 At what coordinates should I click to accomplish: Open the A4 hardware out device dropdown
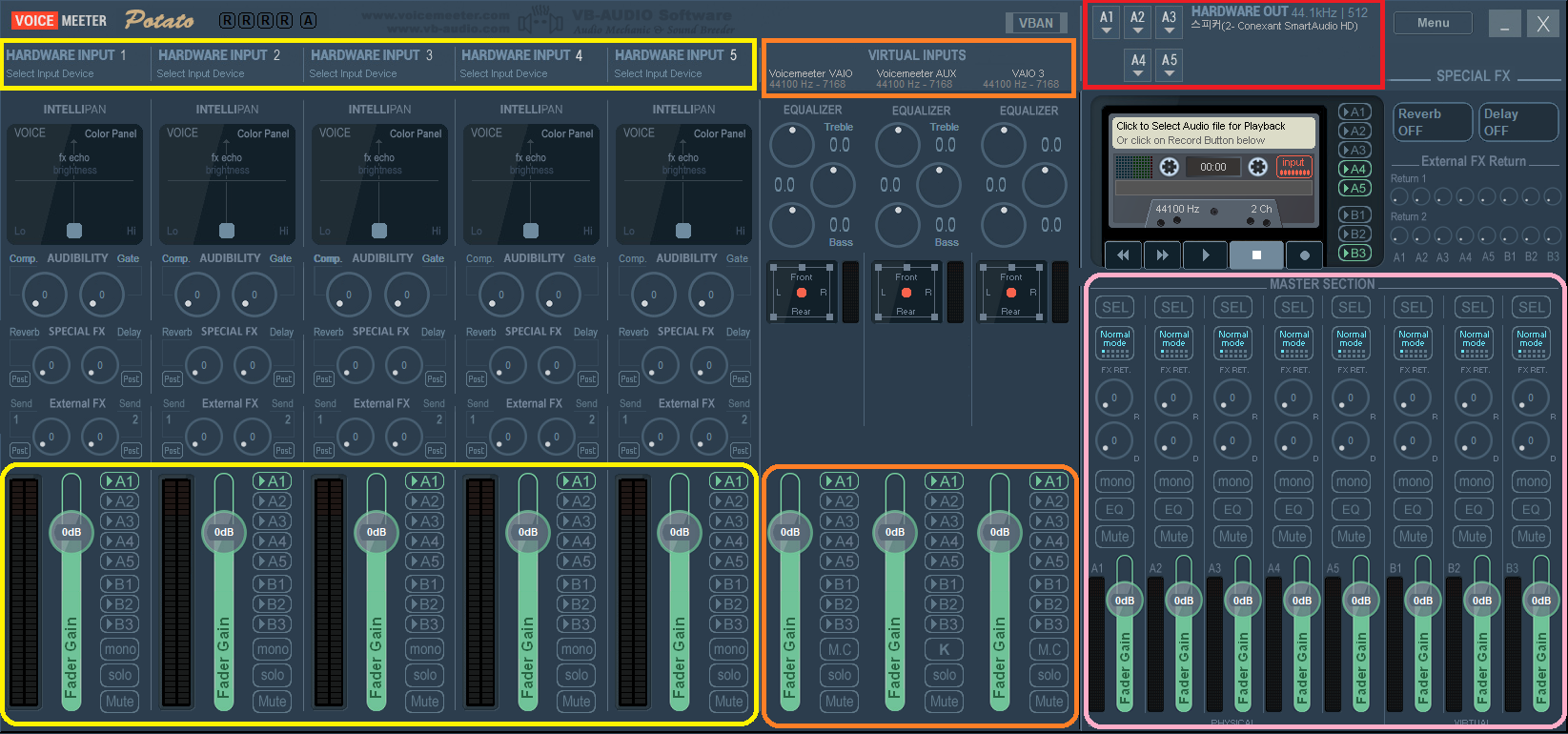click(x=1138, y=65)
